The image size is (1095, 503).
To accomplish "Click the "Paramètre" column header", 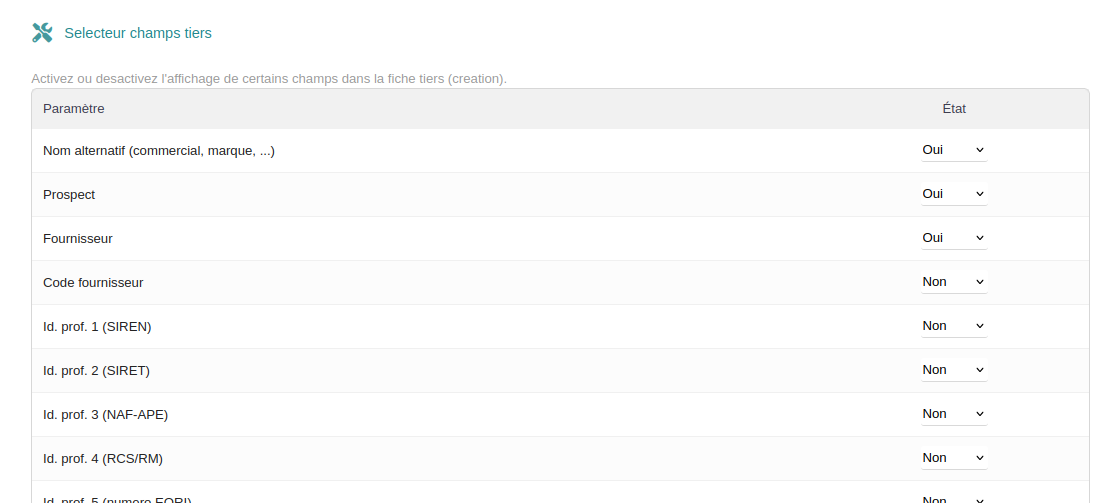I will pos(74,108).
